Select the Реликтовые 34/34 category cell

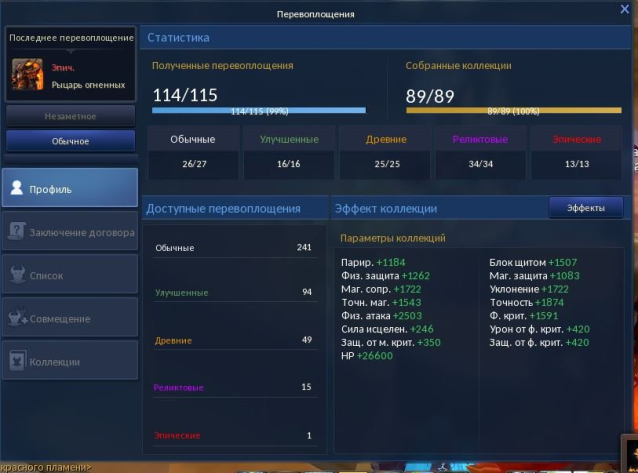pos(480,151)
